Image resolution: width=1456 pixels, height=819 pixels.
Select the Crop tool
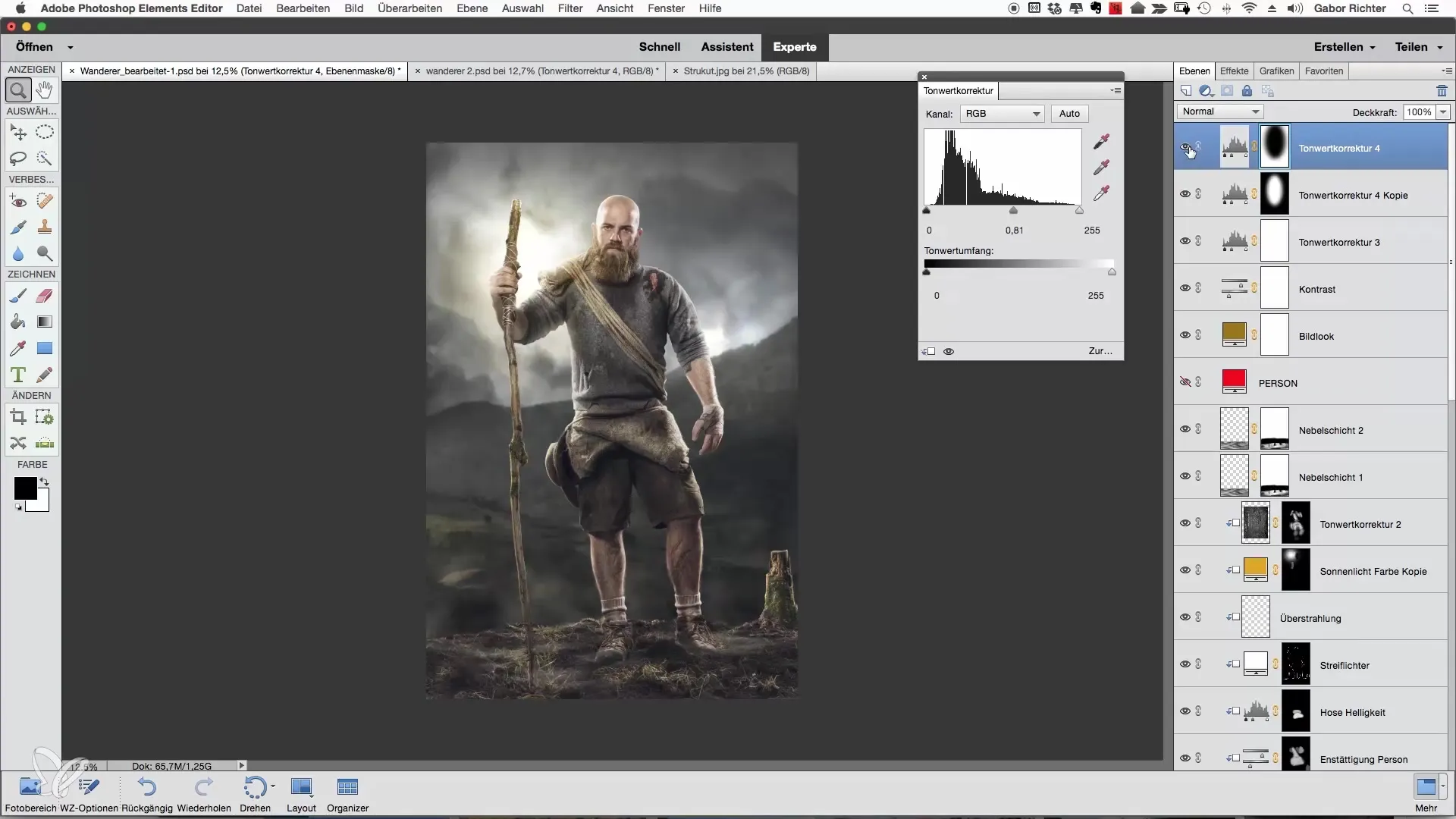18,417
